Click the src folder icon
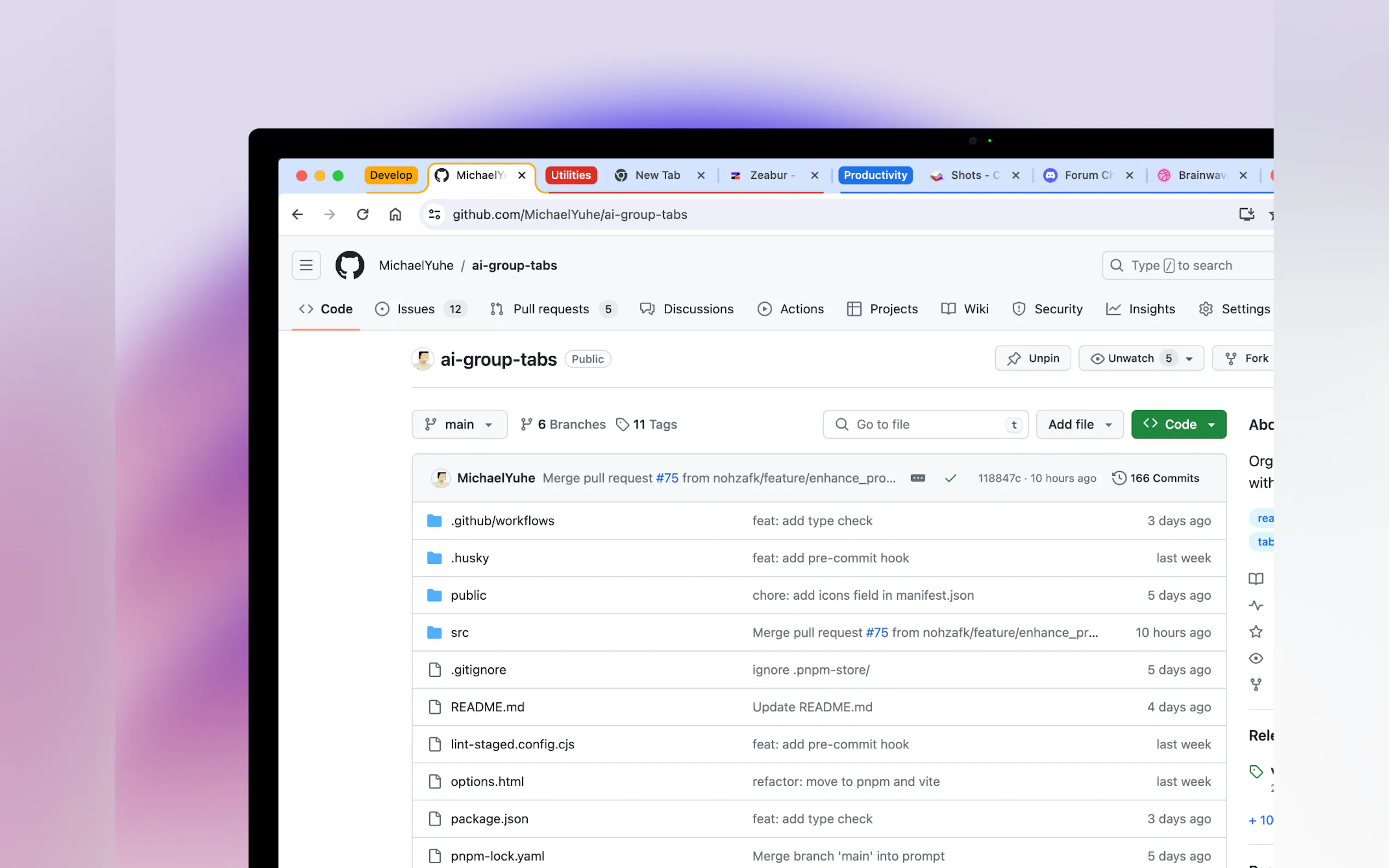Screen dimensions: 1389x868 coord(435,632)
